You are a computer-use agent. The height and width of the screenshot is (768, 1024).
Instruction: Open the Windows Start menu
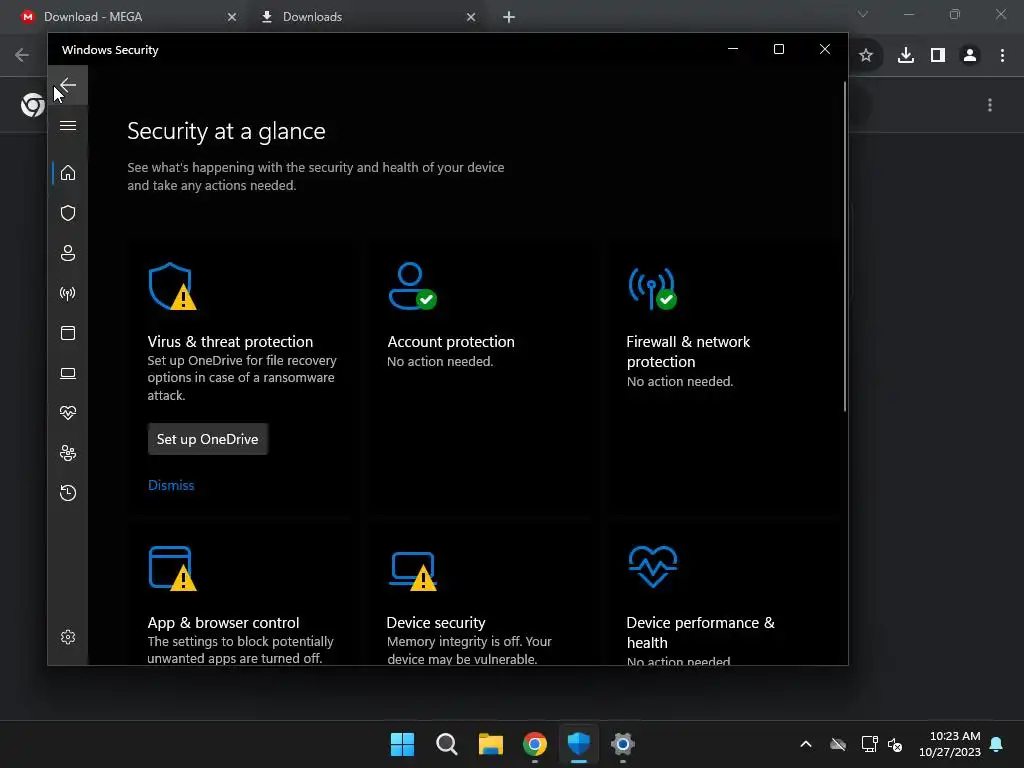click(x=402, y=744)
